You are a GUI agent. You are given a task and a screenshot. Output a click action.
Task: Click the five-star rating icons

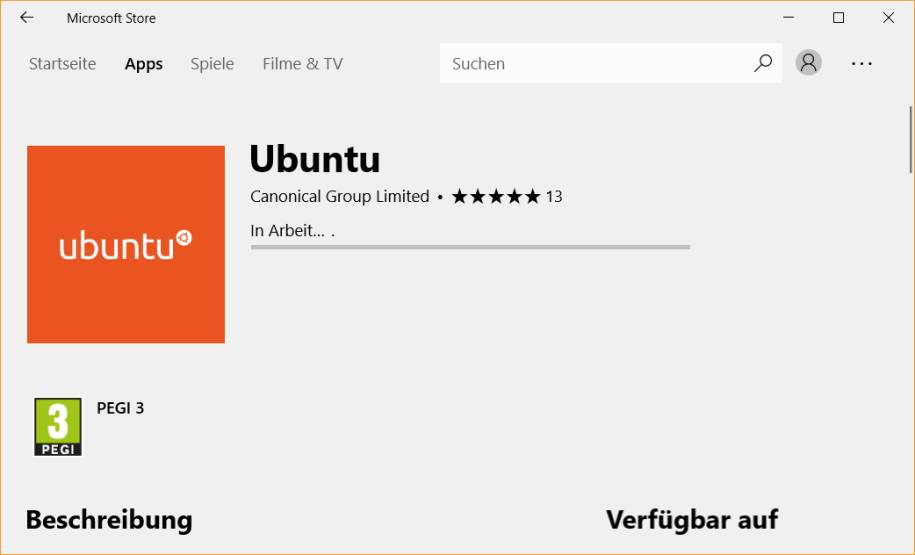[x=496, y=197]
